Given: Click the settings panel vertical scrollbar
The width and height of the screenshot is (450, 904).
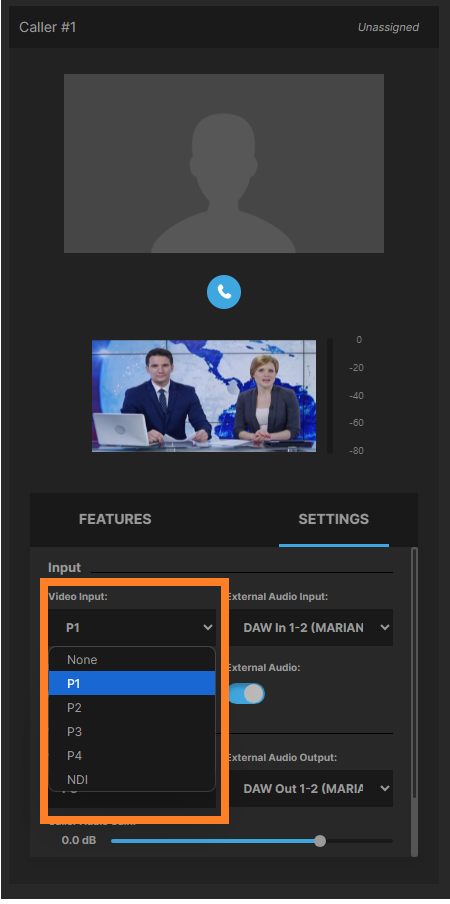Looking at the screenshot, I should pyautogui.click(x=414, y=702).
